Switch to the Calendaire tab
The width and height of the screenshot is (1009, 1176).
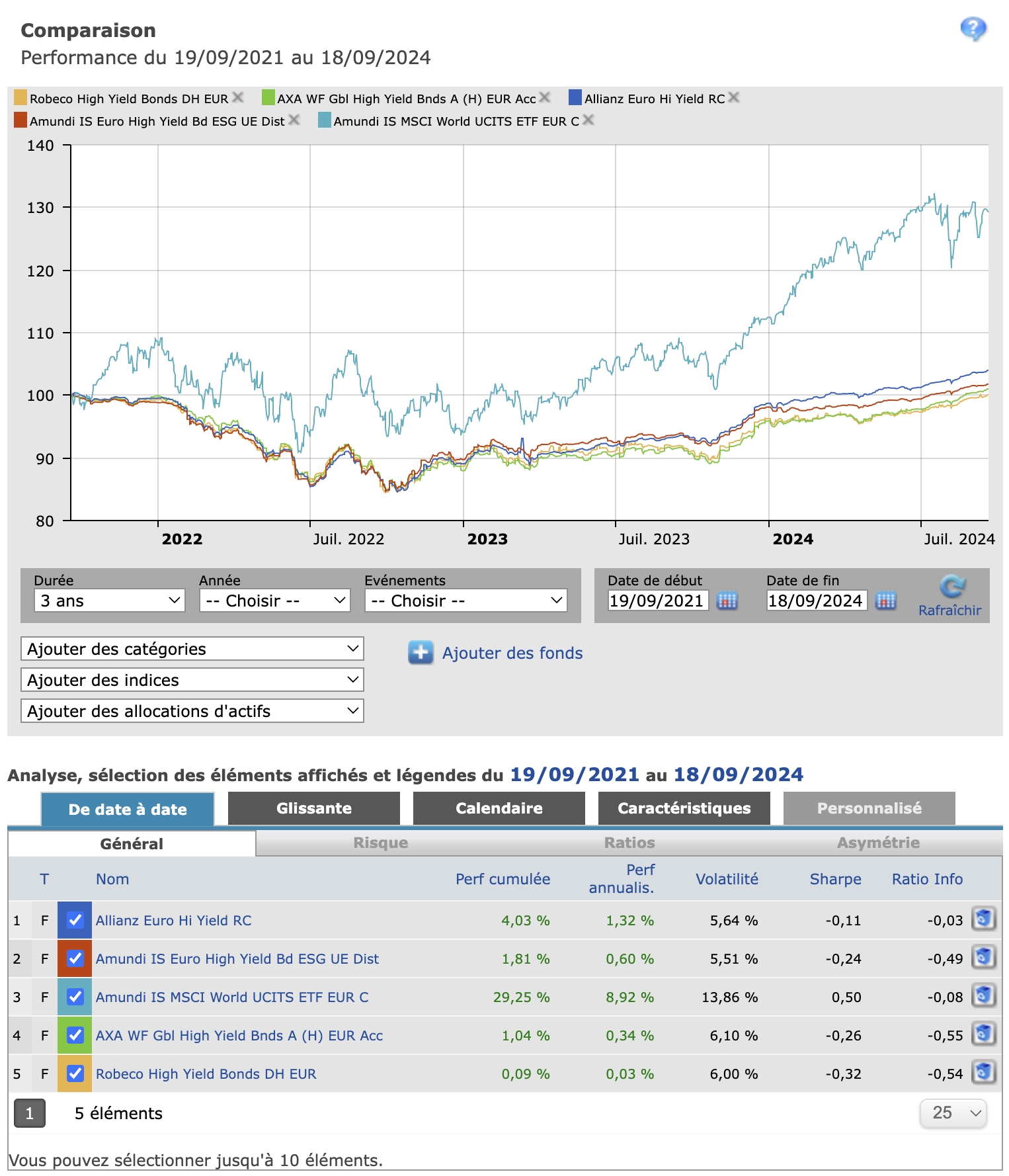(499, 808)
